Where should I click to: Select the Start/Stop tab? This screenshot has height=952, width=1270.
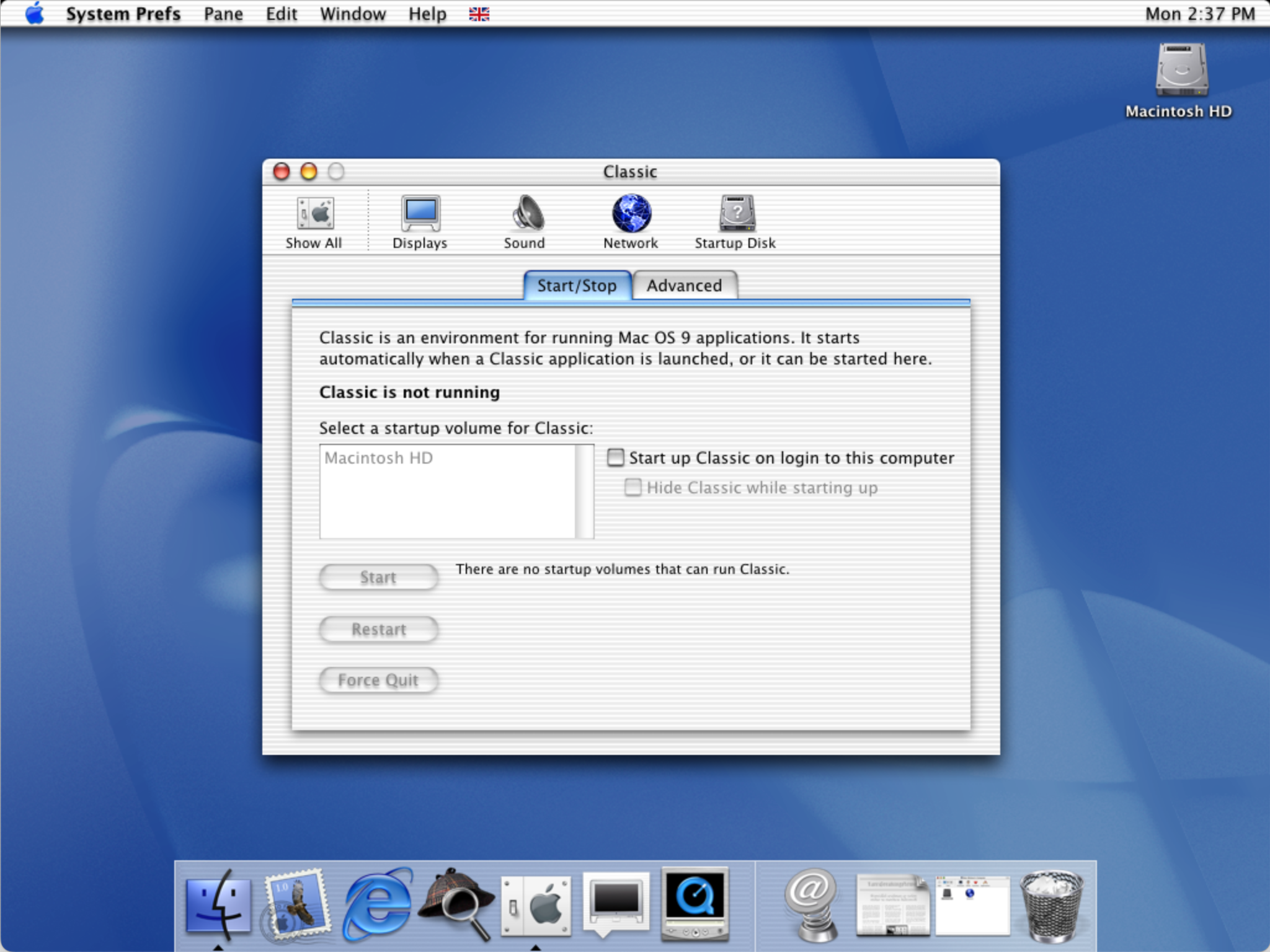pyautogui.click(x=577, y=286)
